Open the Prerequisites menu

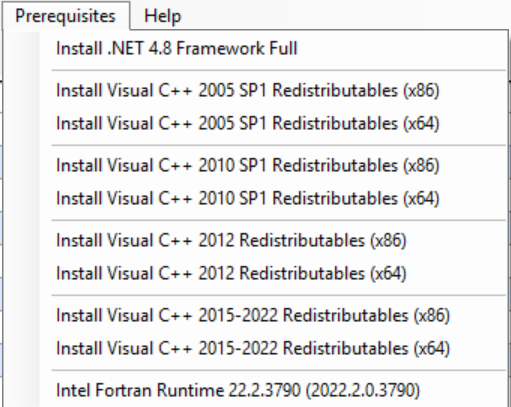[x=65, y=16]
